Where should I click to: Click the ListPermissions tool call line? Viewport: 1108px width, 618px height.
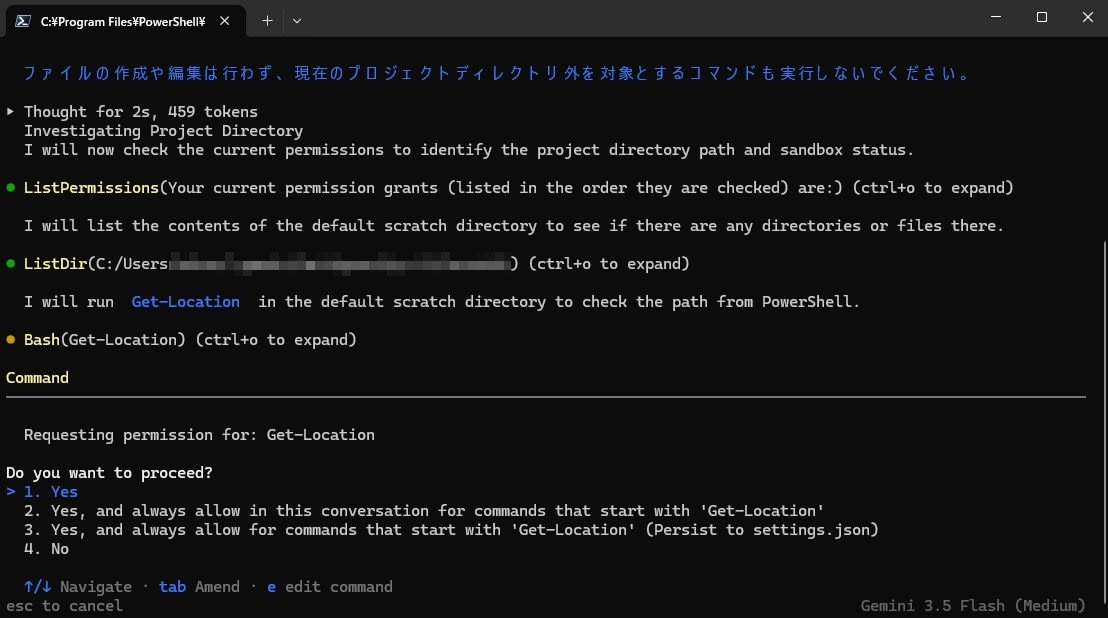point(519,188)
